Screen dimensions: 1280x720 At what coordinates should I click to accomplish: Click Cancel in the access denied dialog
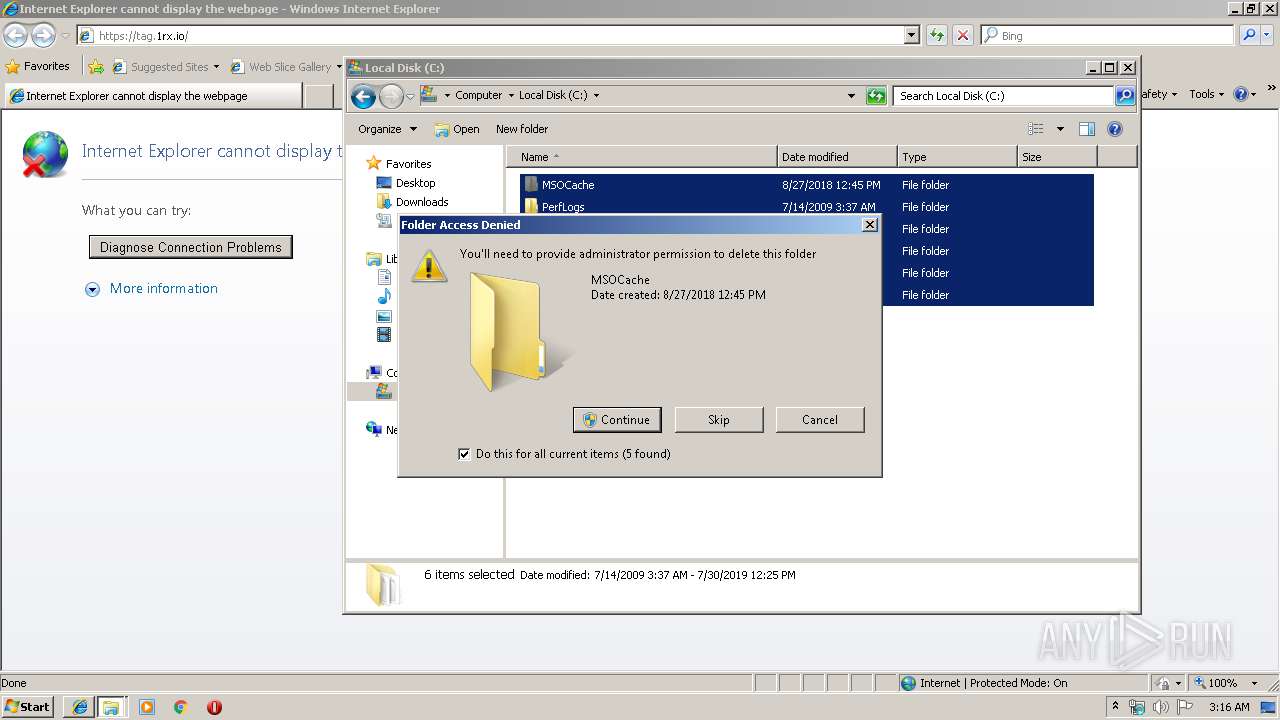819,420
